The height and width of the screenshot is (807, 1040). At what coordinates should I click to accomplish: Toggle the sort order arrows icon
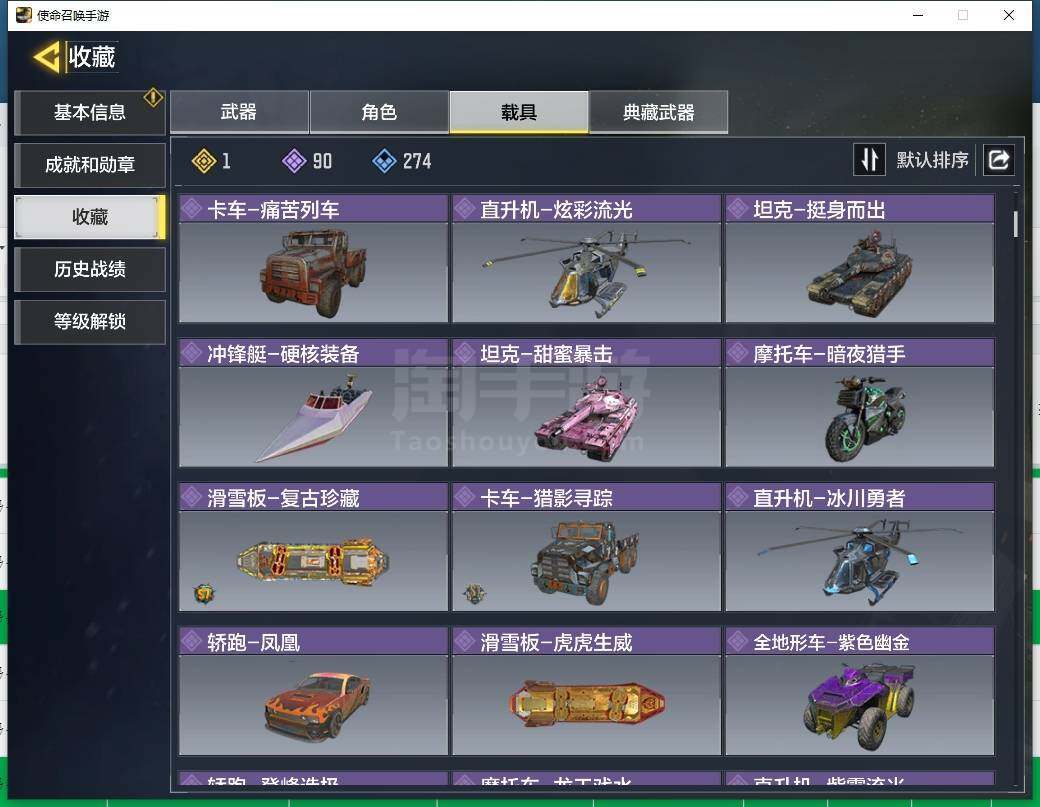[869, 160]
